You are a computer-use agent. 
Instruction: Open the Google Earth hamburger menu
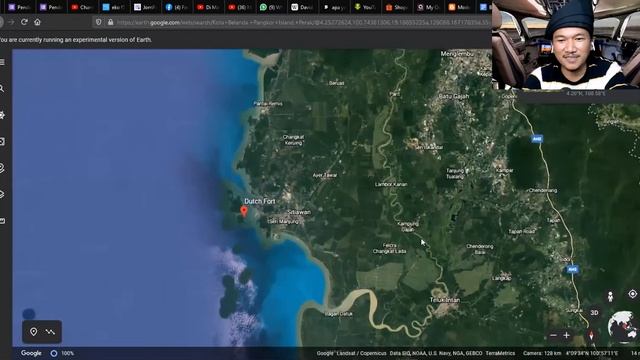coord(2,62)
